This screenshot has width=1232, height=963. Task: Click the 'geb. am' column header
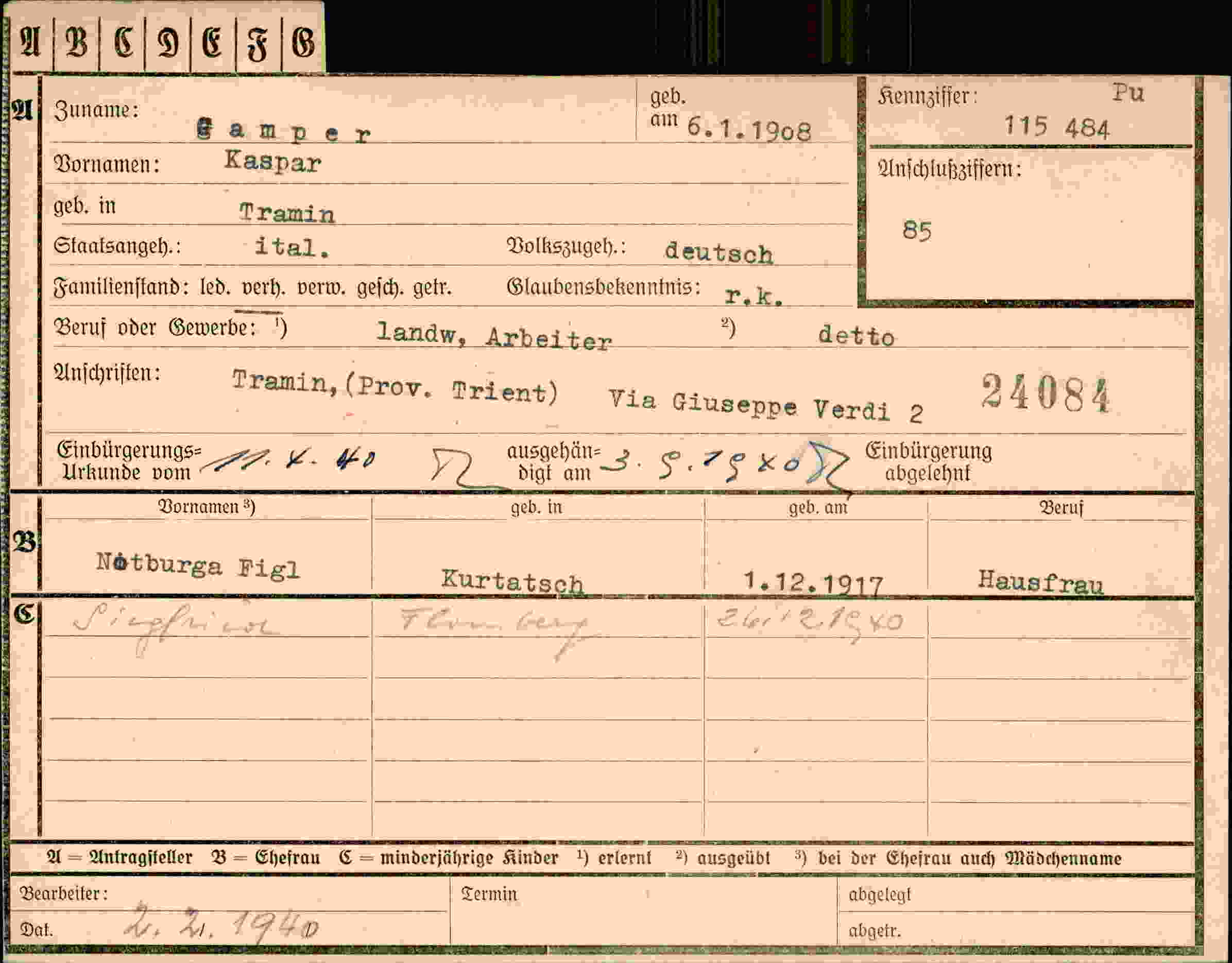(818, 508)
